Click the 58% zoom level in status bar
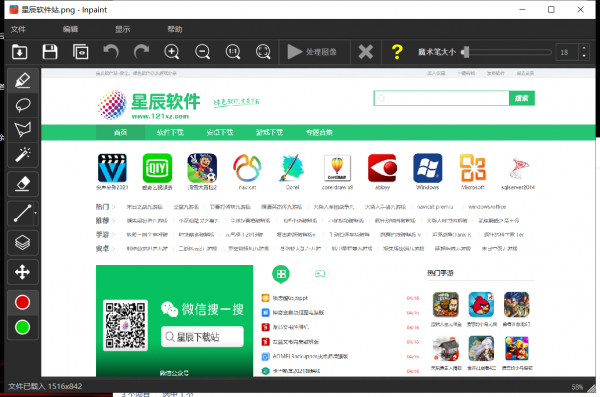 [x=577, y=387]
